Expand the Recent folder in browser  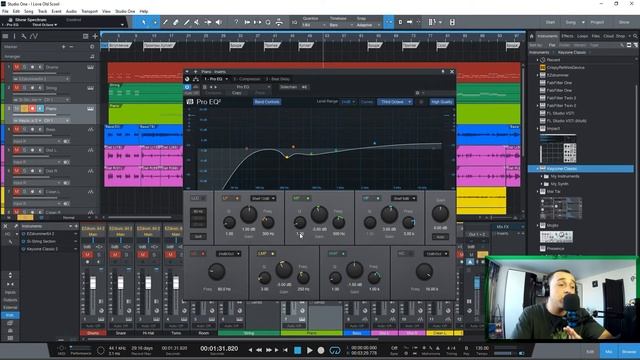click(x=538, y=60)
